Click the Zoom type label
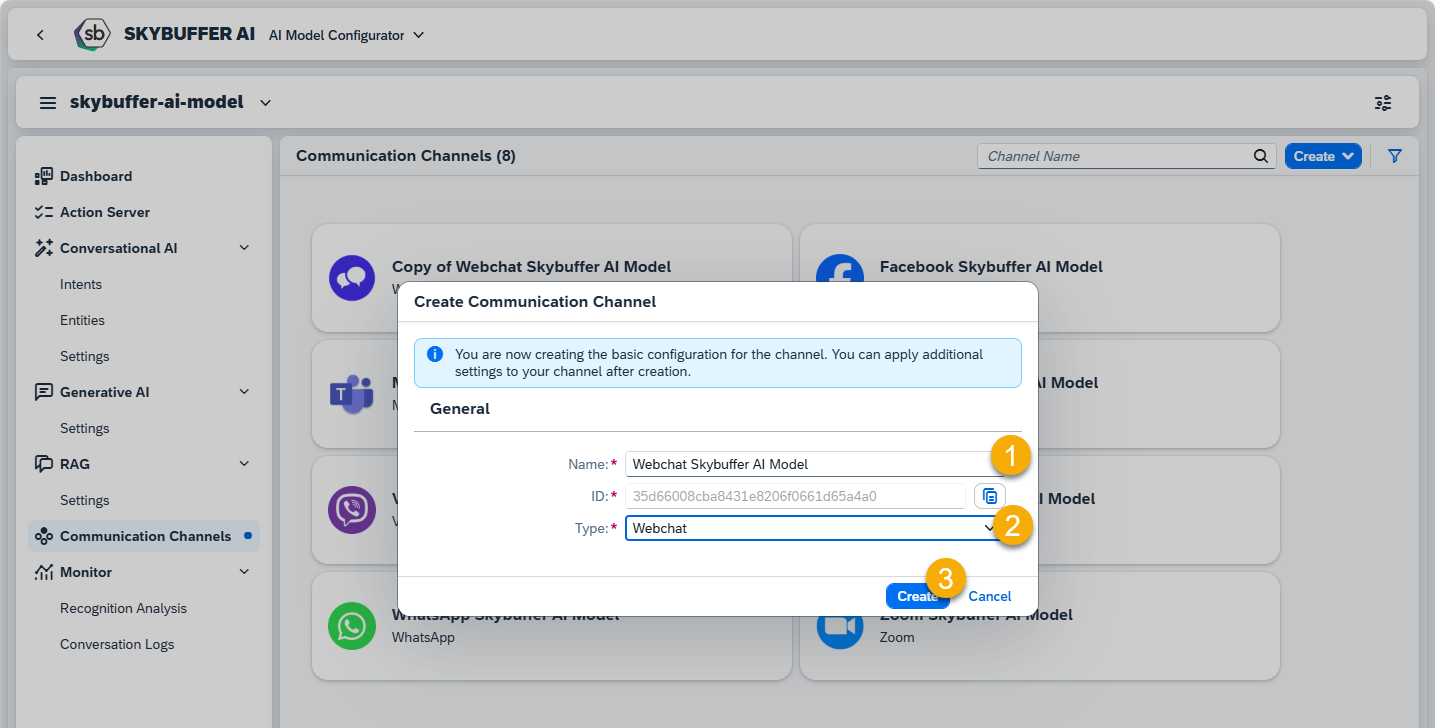 pyautogui.click(x=897, y=637)
